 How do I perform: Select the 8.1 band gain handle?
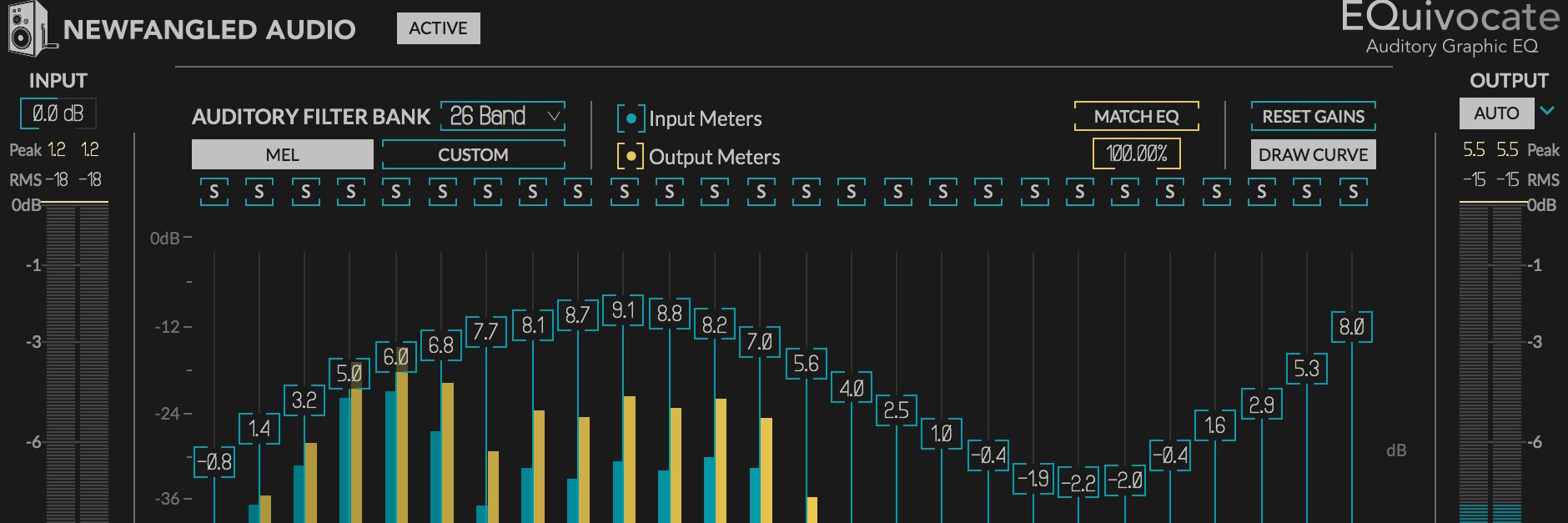coord(533,324)
